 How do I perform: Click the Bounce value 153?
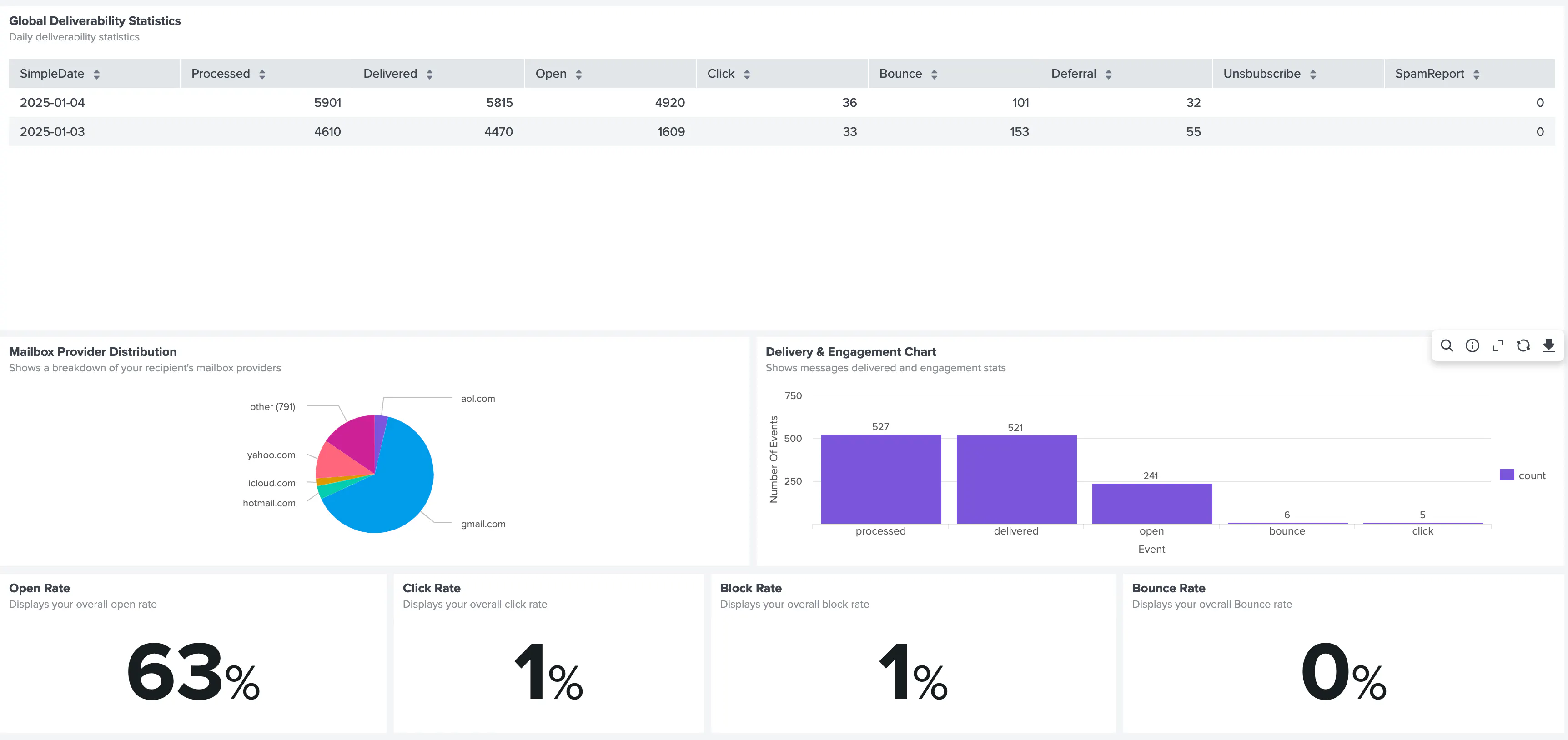(x=1020, y=132)
